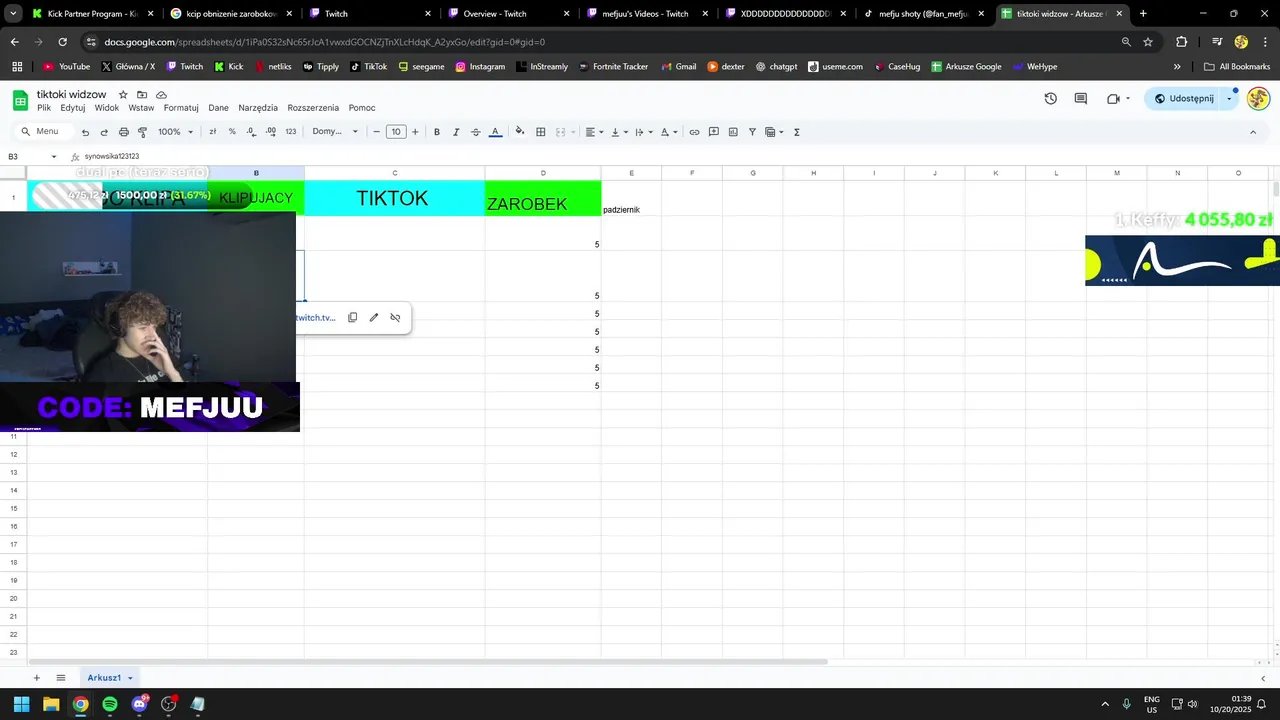Open the font family dropdown
This screenshot has width=1280, height=720.
point(335,132)
